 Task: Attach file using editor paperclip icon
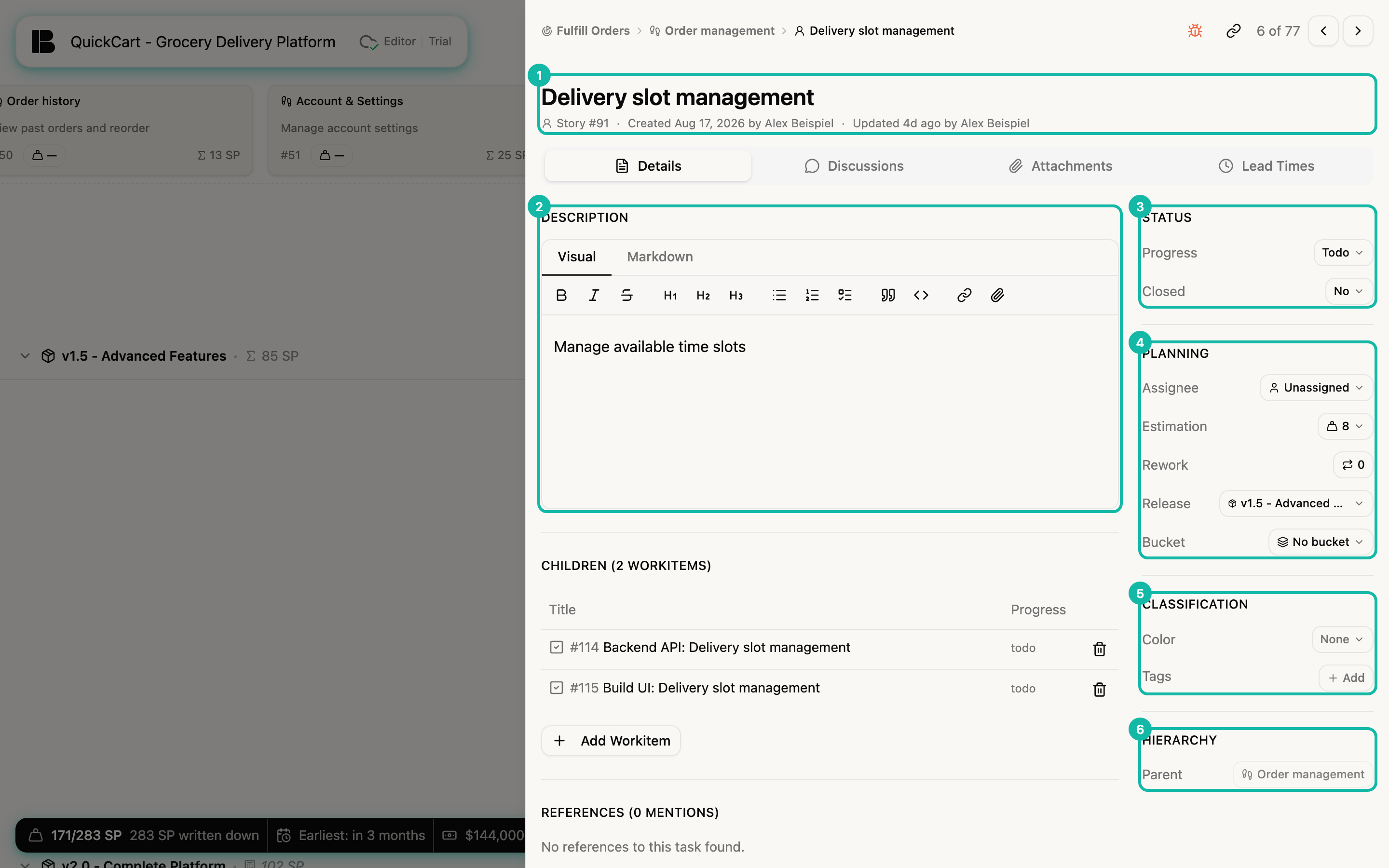(x=997, y=295)
